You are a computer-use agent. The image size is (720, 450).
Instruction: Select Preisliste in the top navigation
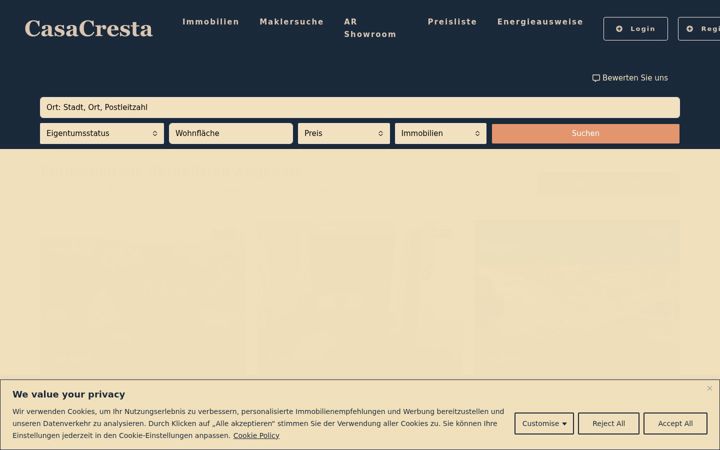(x=452, y=22)
